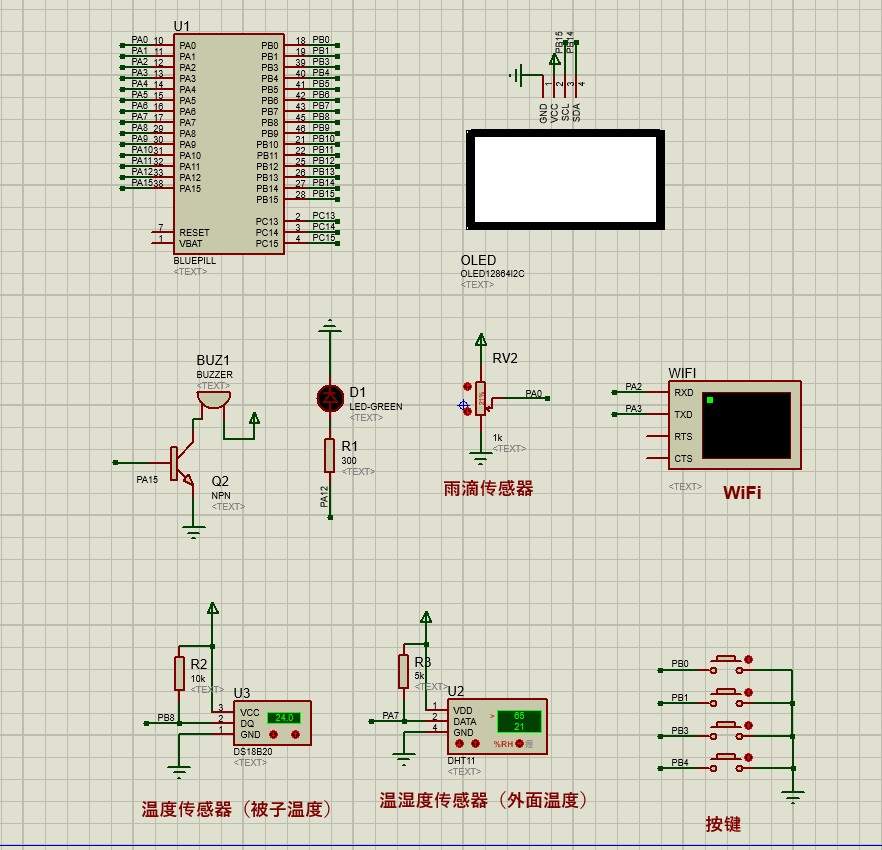Click the left red adjust dot on DS18B20
Screen dimensions: 882x850
274,735
